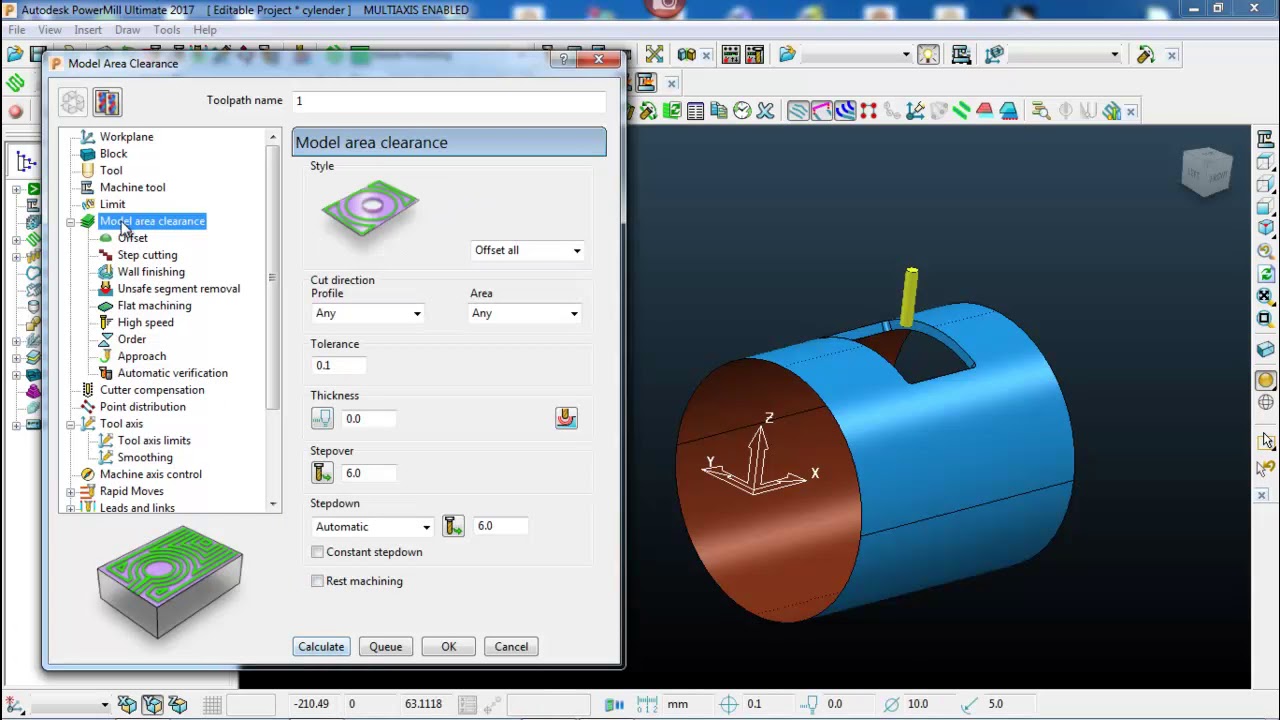Click the Queue button
The image size is (1280, 720).
pyautogui.click(x=385, y=647)
